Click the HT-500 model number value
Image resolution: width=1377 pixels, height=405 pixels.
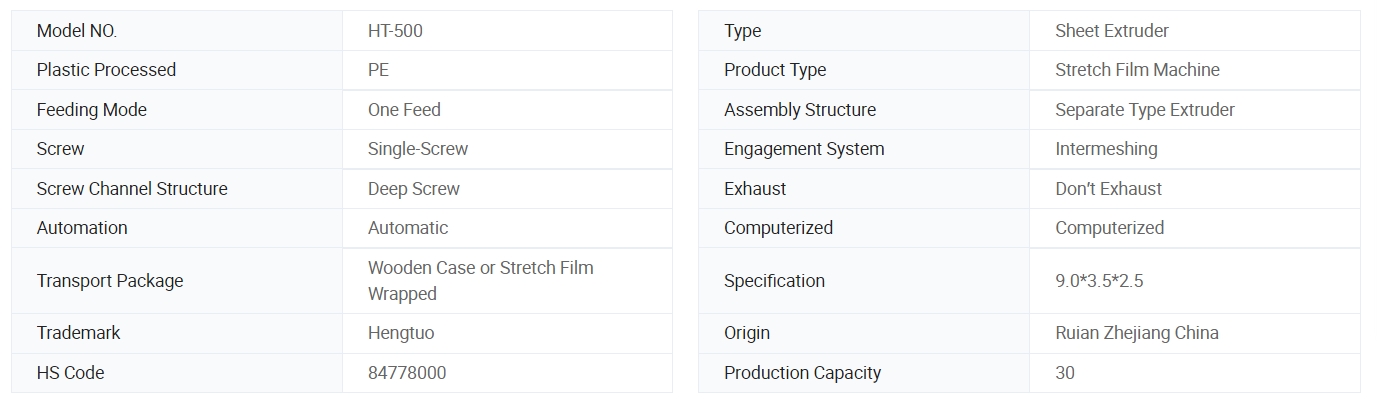point(395,31)
